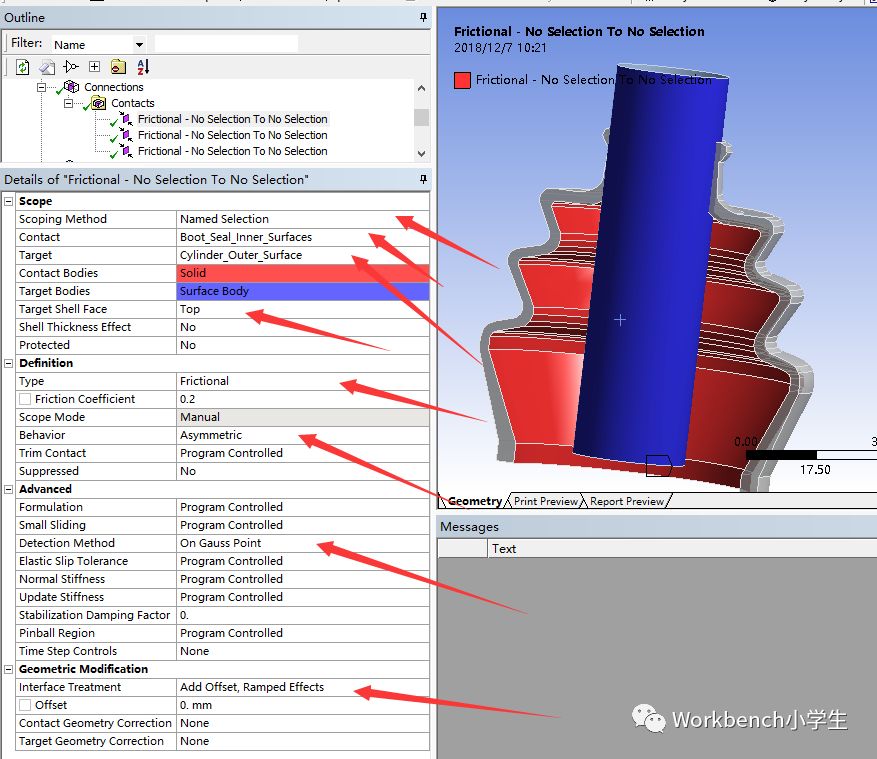Click the pushpin on the Details panel
The width and height of the screenshot is (877, 759).
[x=424, y=179]
